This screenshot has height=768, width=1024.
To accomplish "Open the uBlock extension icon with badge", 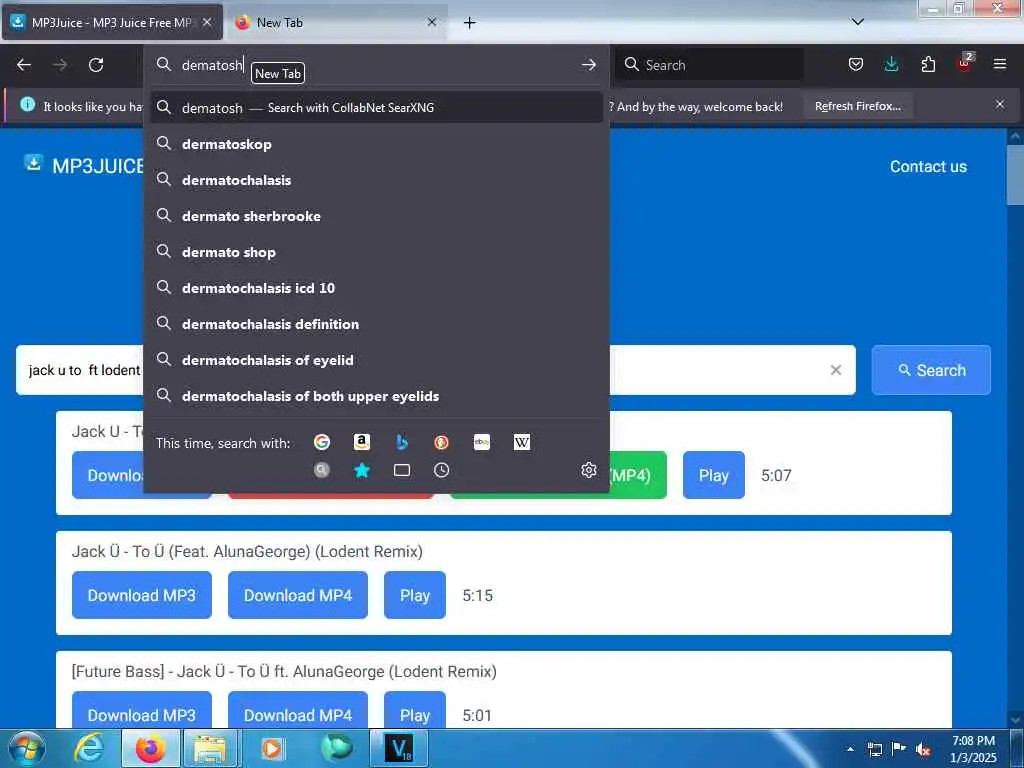I will [964, 63].
